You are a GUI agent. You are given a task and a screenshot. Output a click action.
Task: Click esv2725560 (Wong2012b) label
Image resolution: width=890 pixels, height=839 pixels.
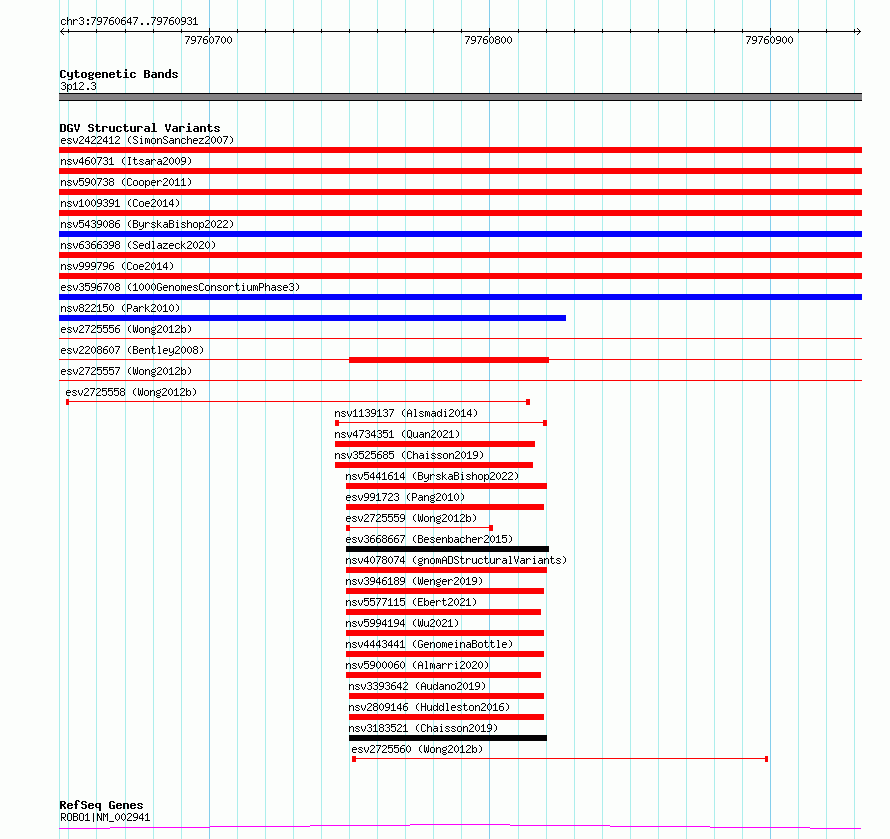[417, 749]
